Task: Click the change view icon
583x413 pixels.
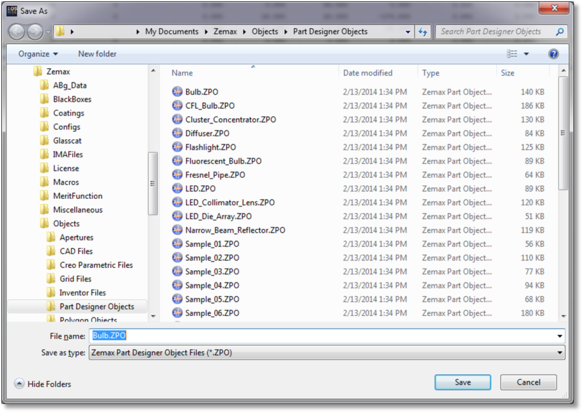Action: point(512,54)
